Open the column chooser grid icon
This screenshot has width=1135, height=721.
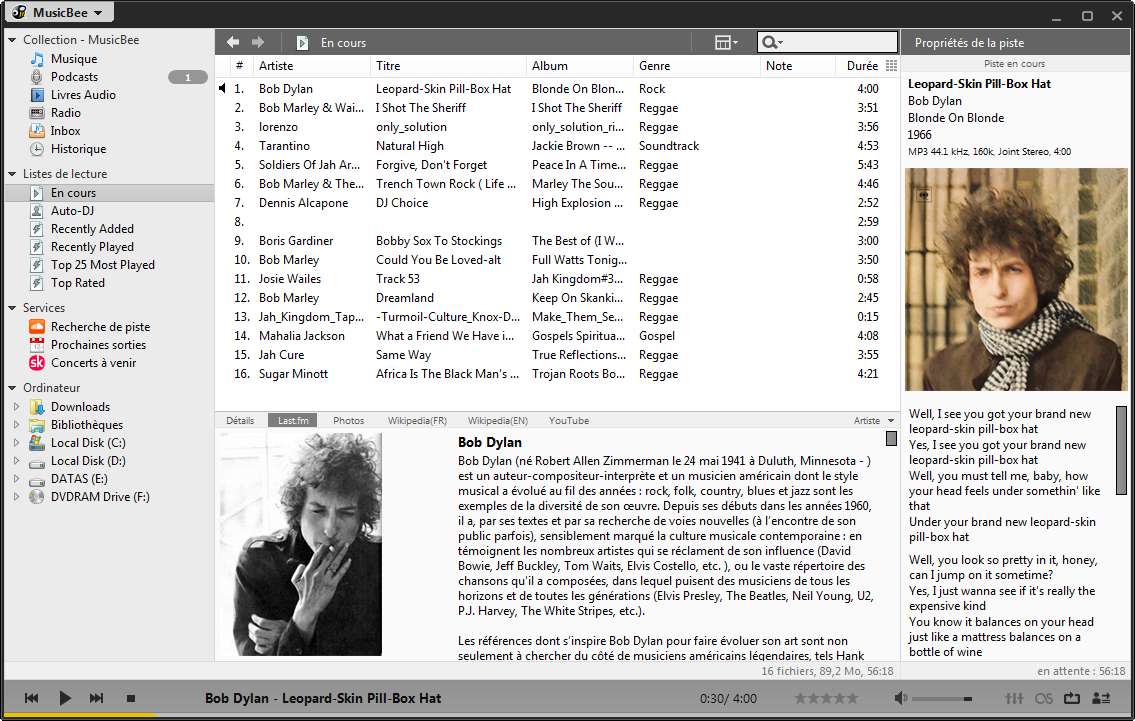point(891,66)
